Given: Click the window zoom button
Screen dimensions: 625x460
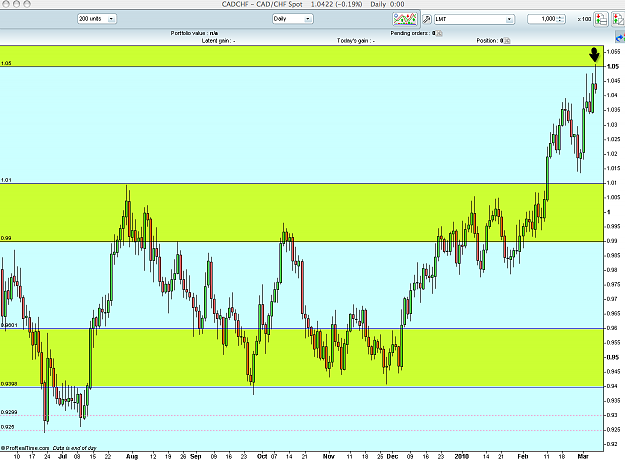Looking at the screenshot, I should (27, 4).
